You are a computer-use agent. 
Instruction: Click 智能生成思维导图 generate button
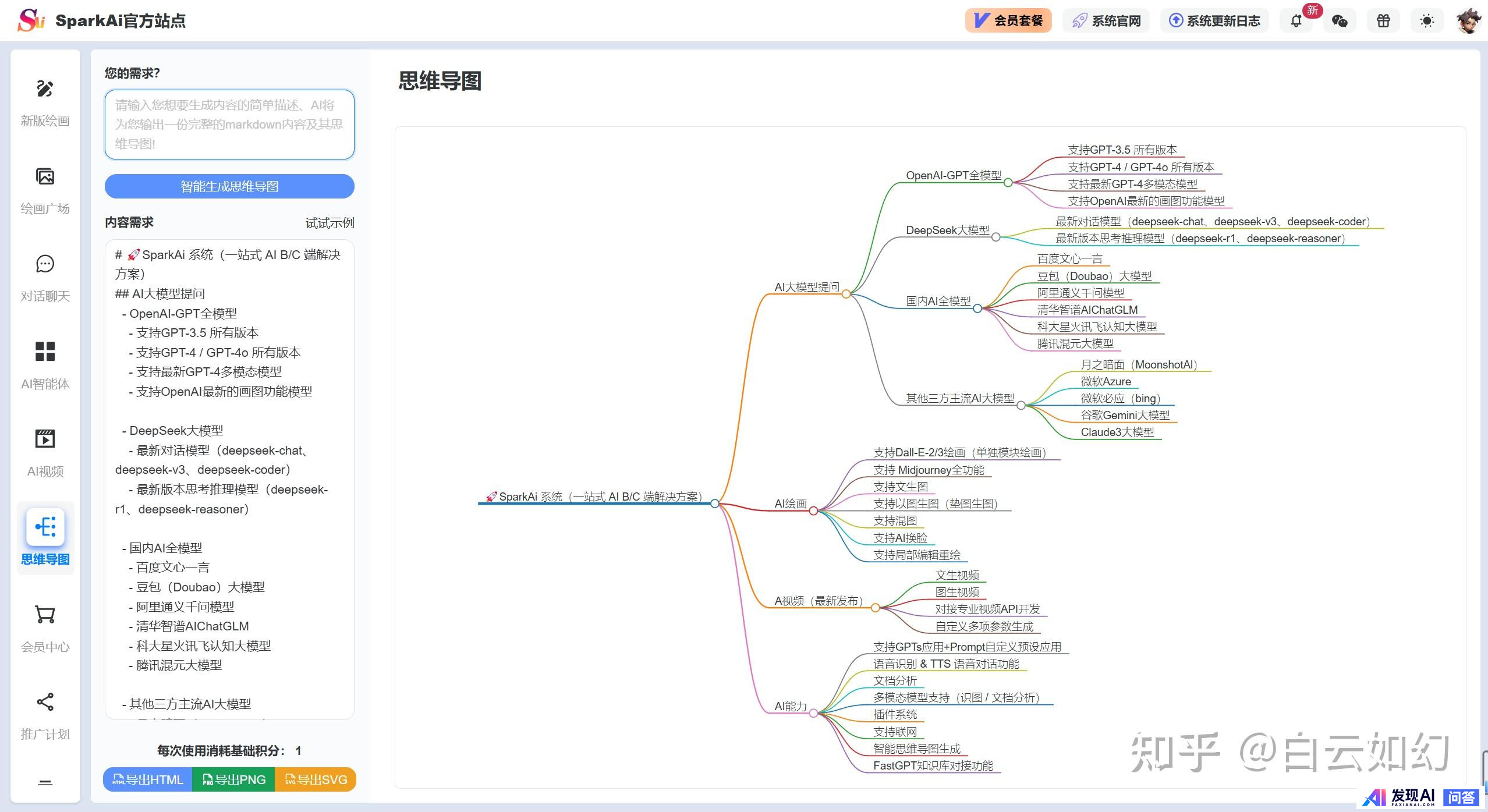pos(229,186)
